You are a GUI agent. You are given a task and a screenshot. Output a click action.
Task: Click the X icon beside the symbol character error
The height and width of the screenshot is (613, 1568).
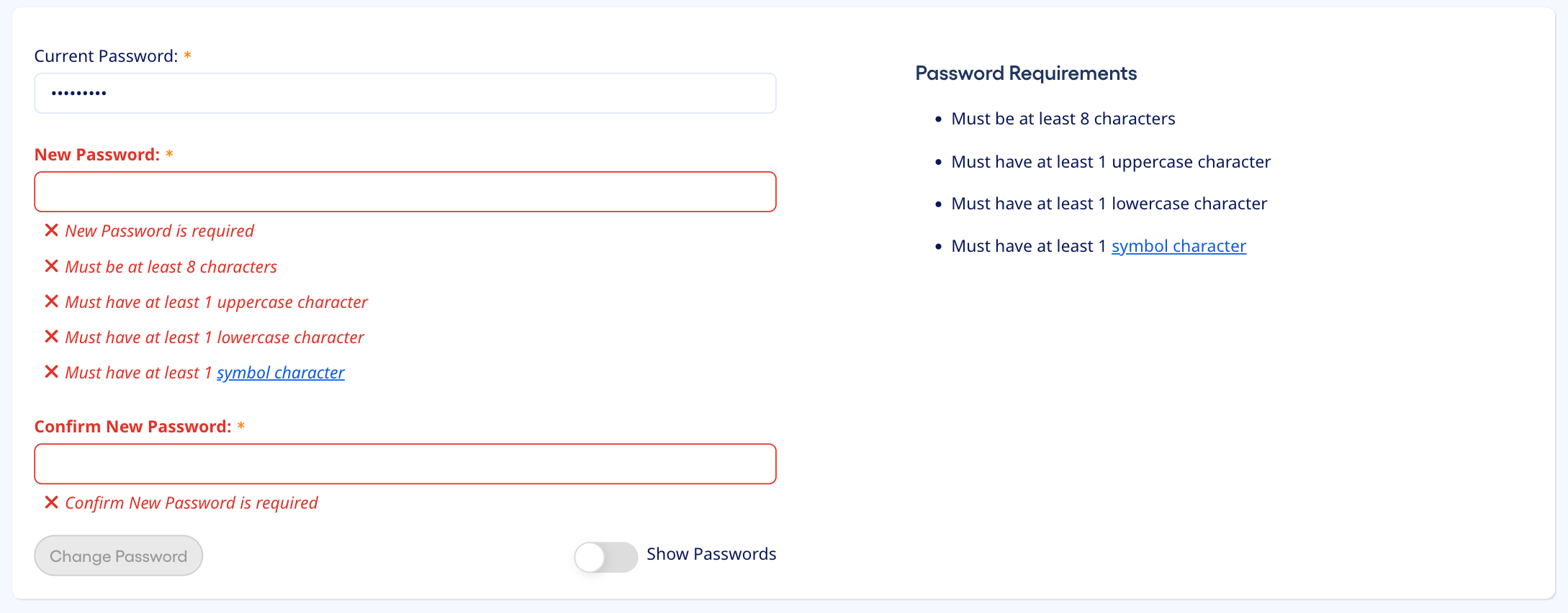[x=51, y=372]
